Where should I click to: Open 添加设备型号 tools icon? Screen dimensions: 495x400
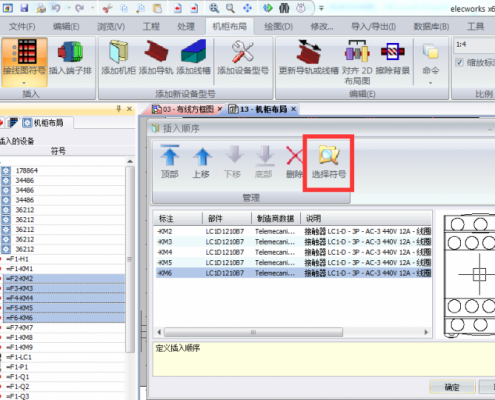pos(243,52)
